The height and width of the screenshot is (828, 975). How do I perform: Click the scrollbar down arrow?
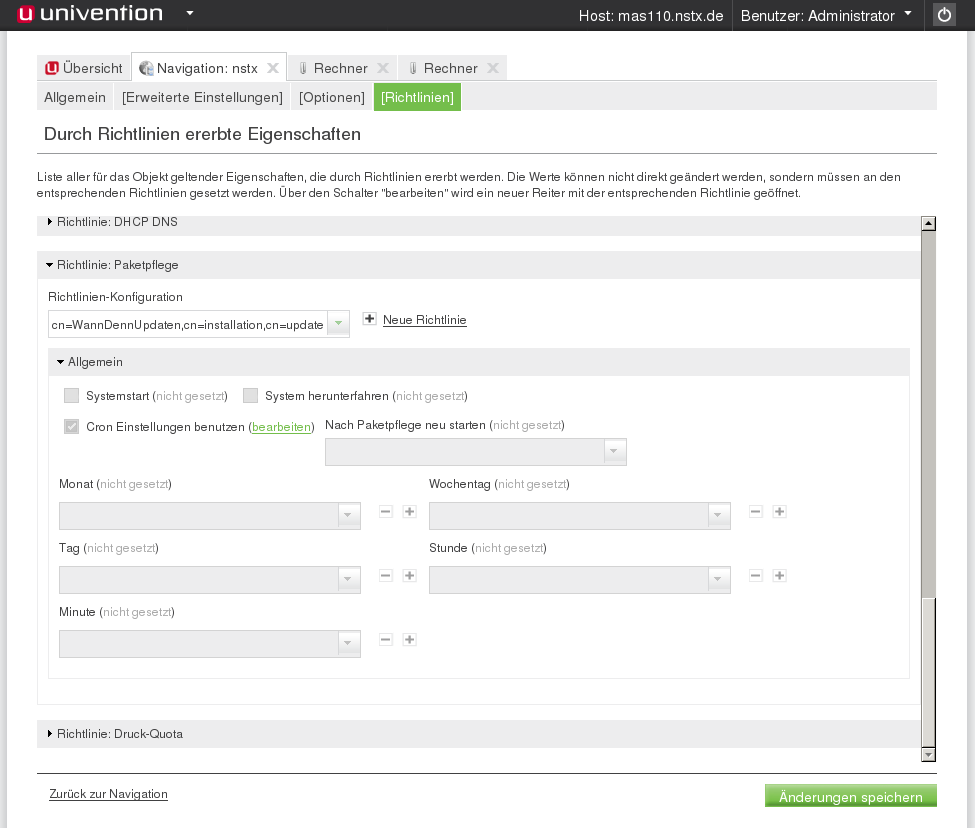[x=928, y=755]
